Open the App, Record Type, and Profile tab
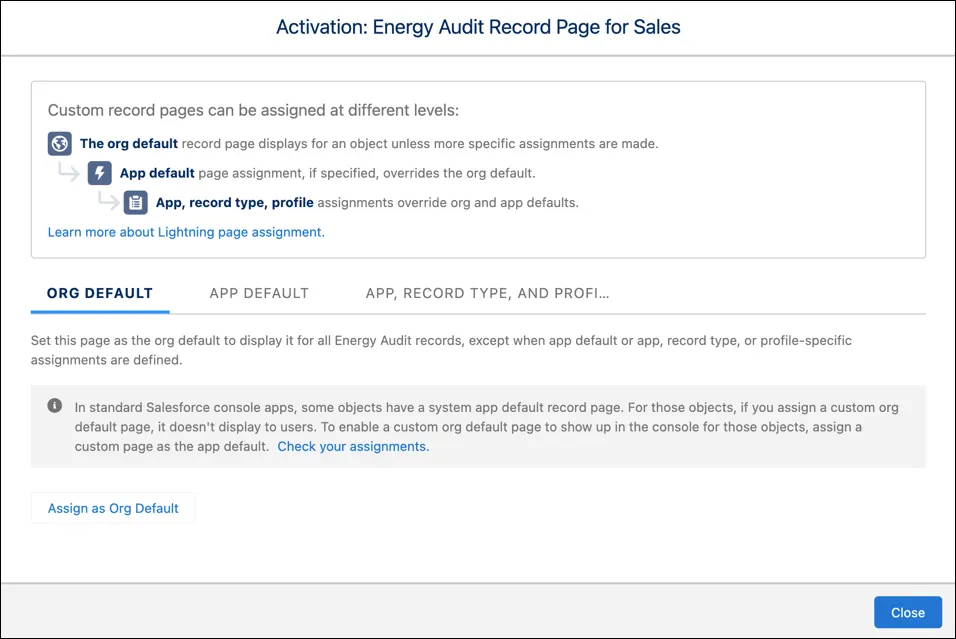The height and width of the screenshot is (639, 956). pyautogui.click(x=487, y=293)
